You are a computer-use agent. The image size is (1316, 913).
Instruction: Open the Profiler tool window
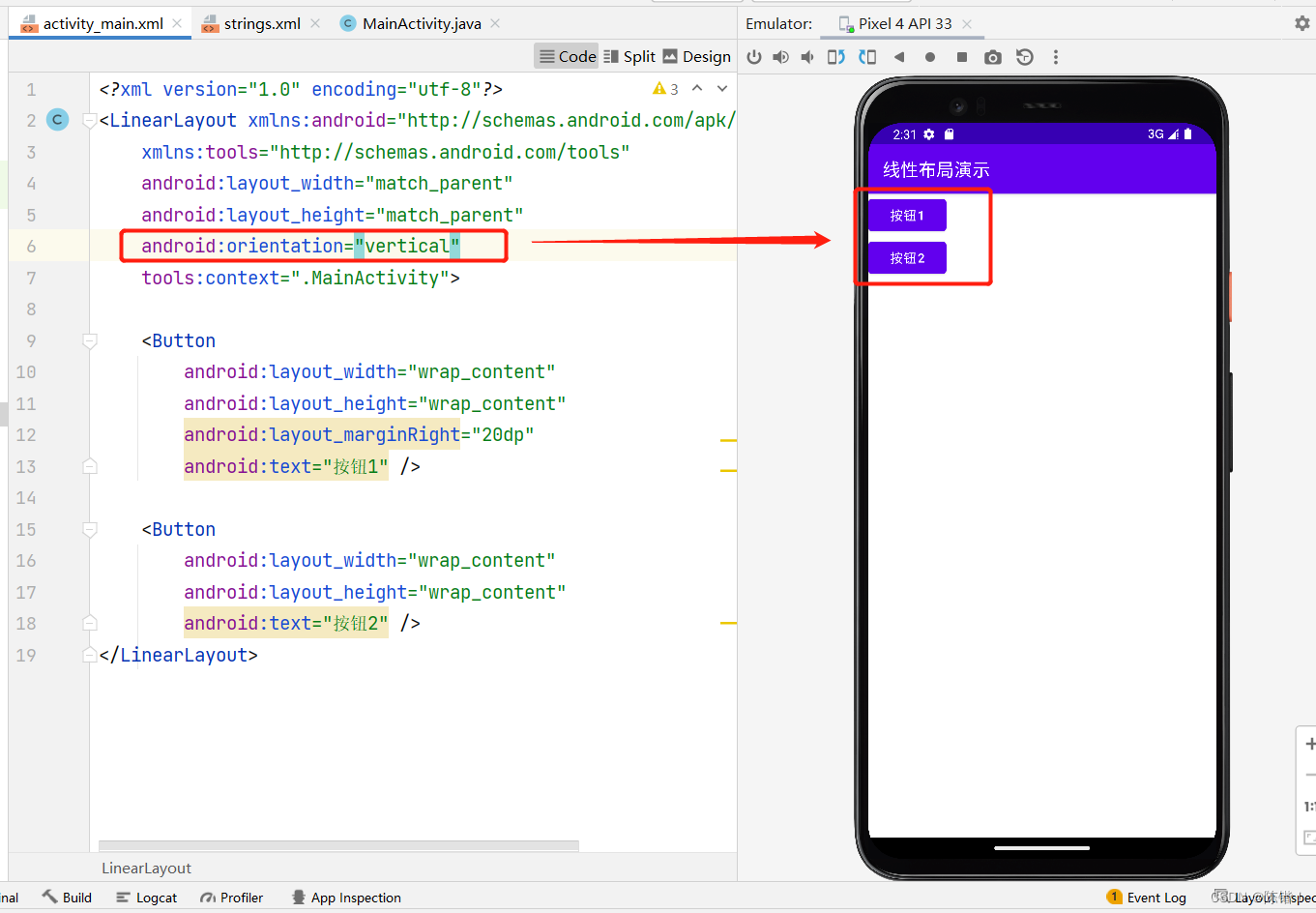point(231,898)
